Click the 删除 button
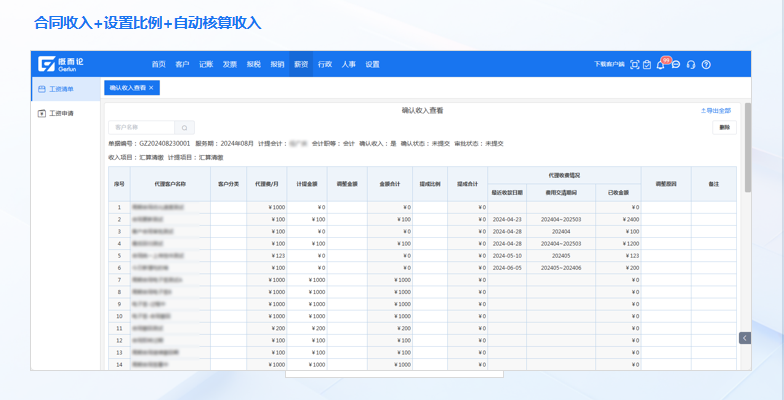This screenshot has height=400, width=784. pos(724,127)
